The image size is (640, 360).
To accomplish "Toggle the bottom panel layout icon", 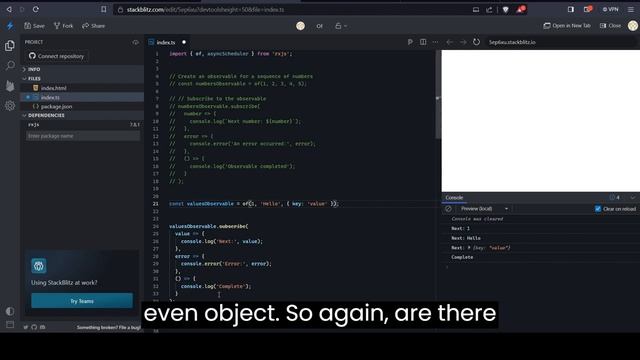I will [10, 325].
